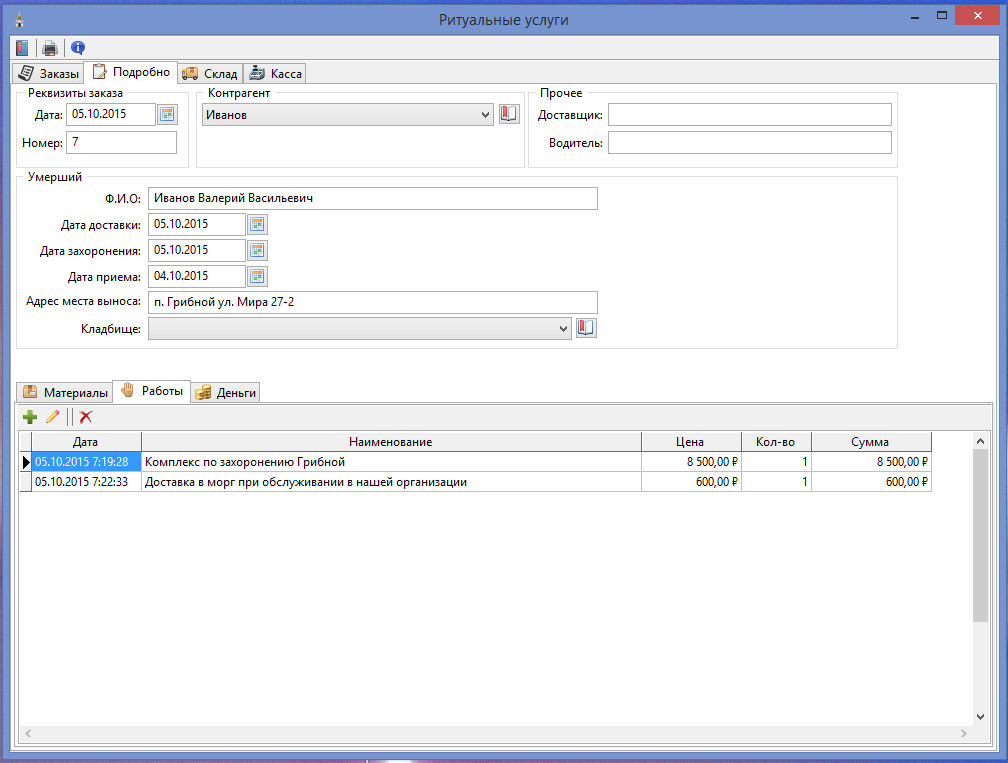Open calendar picker for Дата захоронения
Image resolution: width=1008 pixels, height=763 pixels.
(257, 250)
